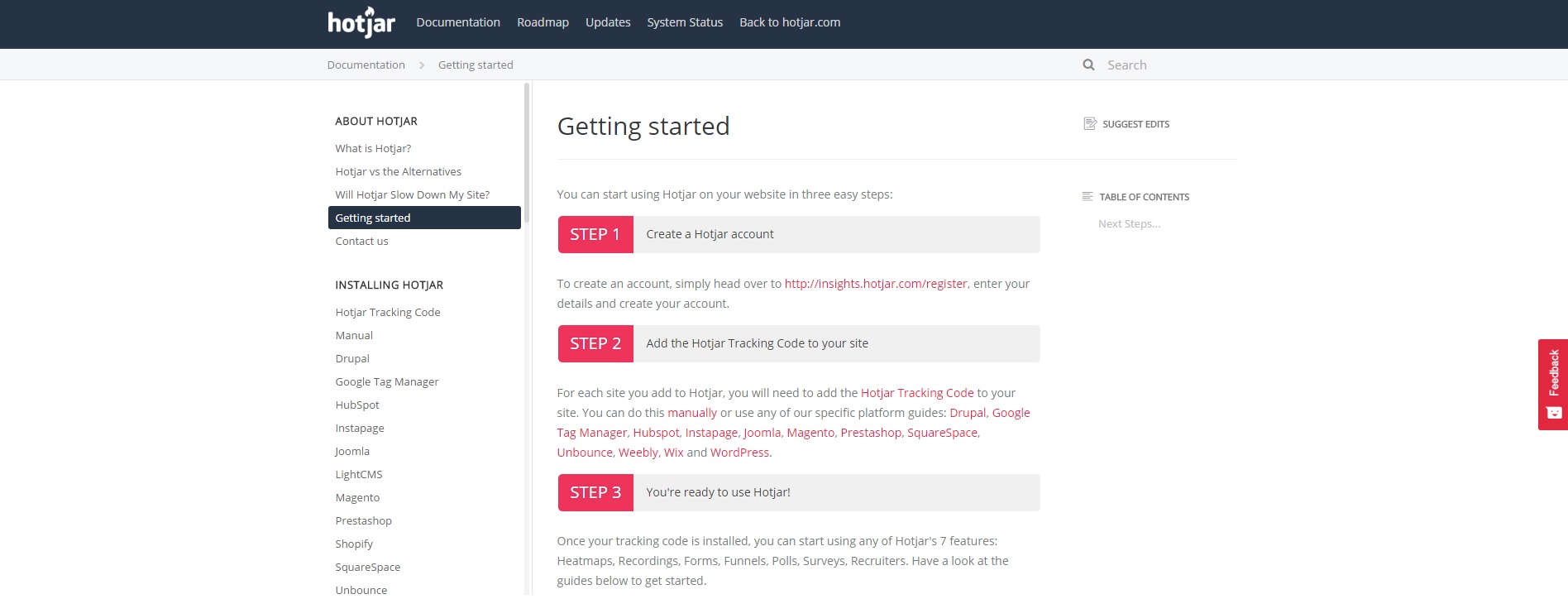Open insights.hotjar.com/register link
This screenshot has height=599, width=1568.
pos(876,284)
